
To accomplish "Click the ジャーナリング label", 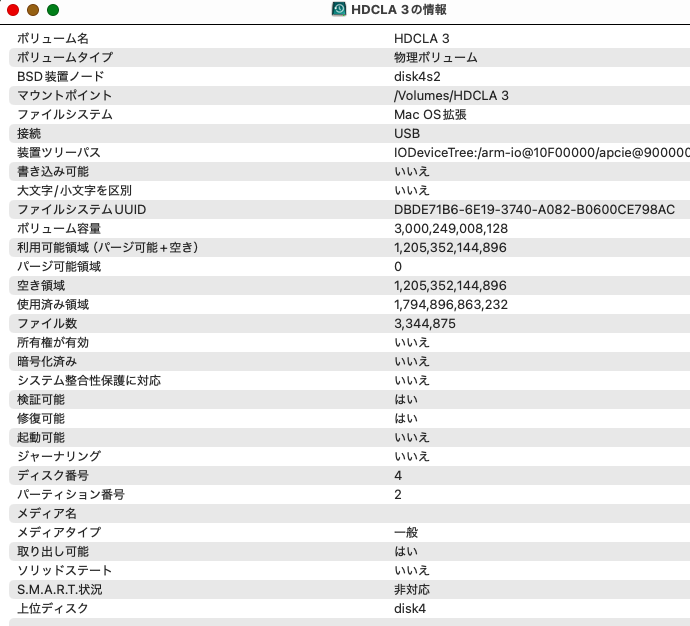I will 59,457.
